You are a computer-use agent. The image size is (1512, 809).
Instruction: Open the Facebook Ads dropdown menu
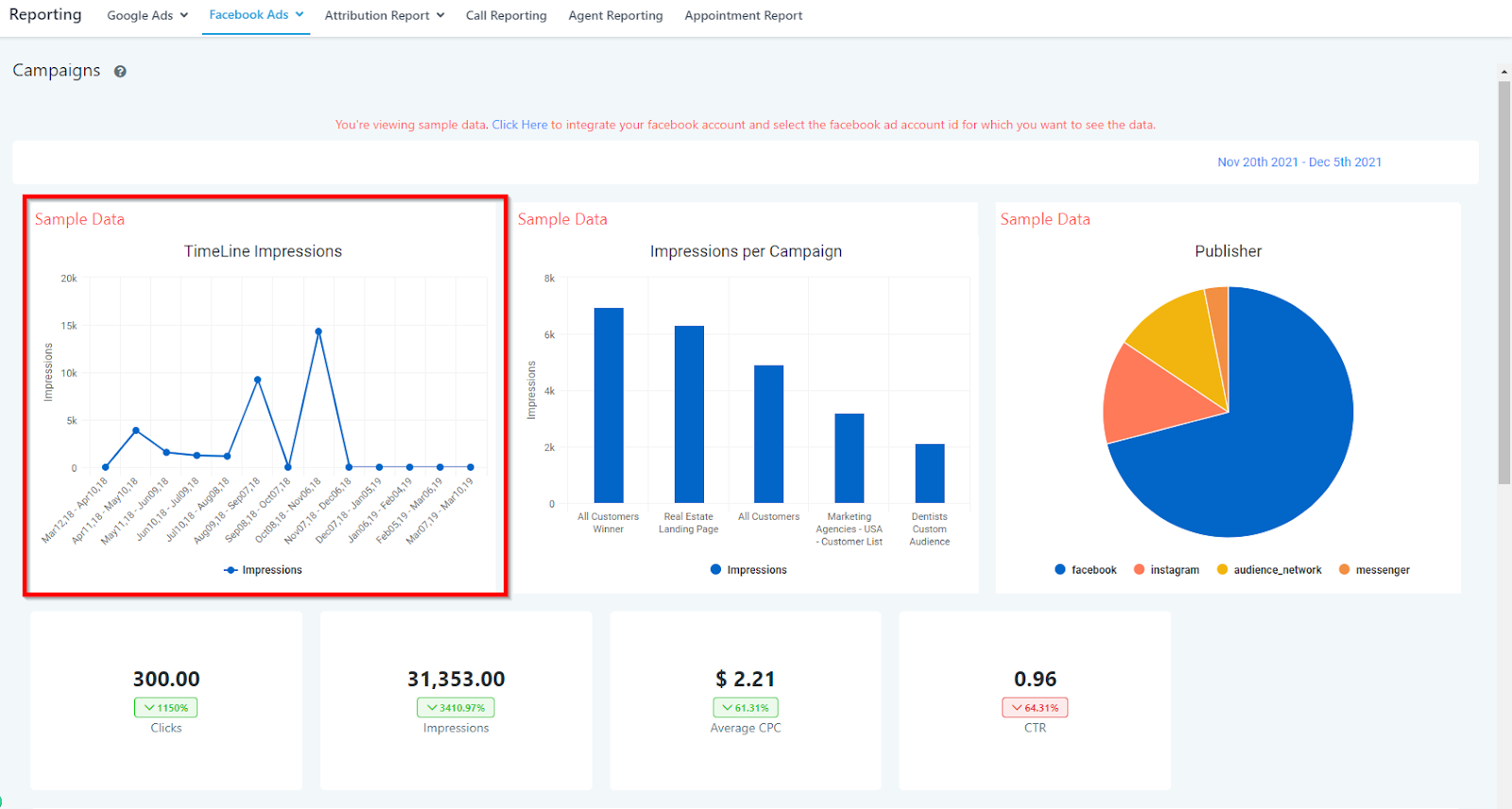pyautogui.click(x=256, y=15)
